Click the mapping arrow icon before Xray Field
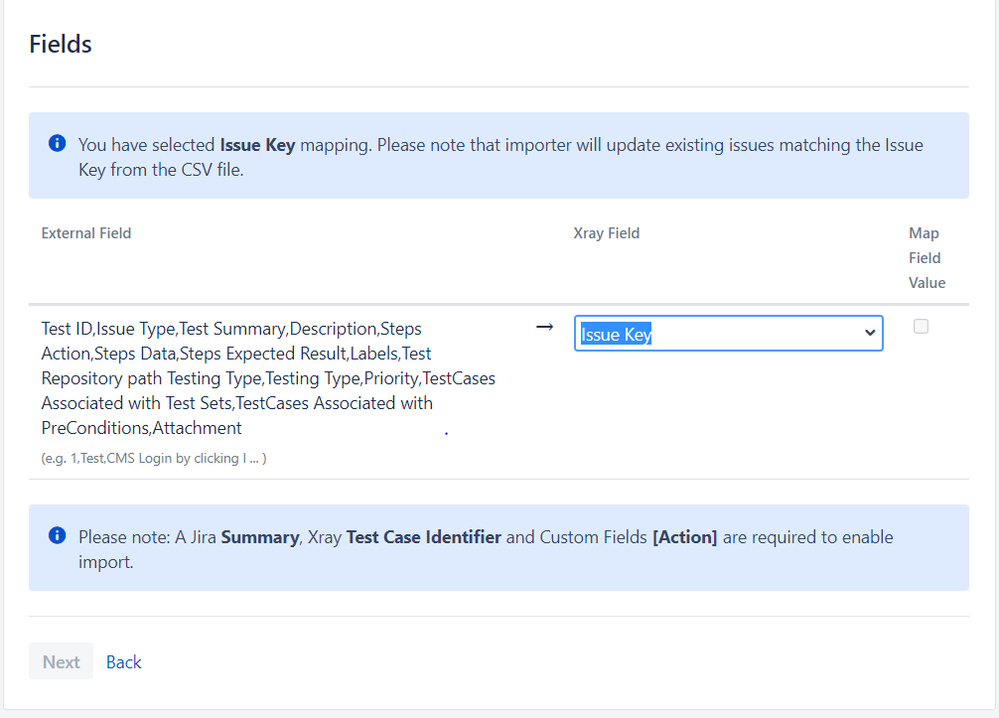Viewport: 999px width, 718px height. (x=545, y=327)
